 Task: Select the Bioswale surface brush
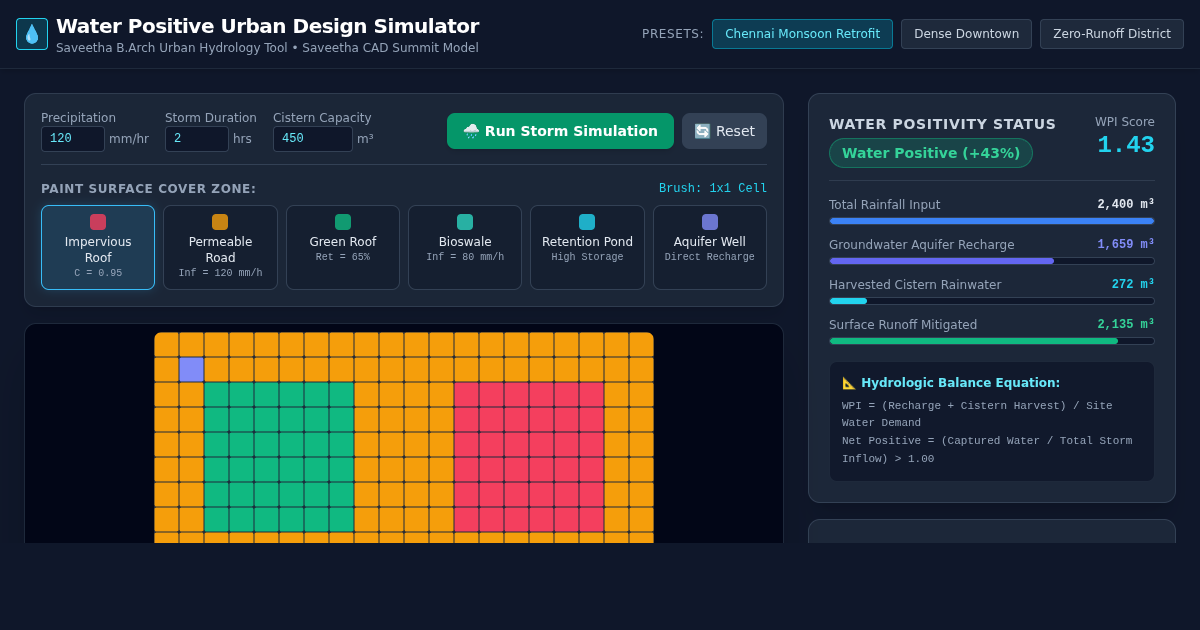465,247
